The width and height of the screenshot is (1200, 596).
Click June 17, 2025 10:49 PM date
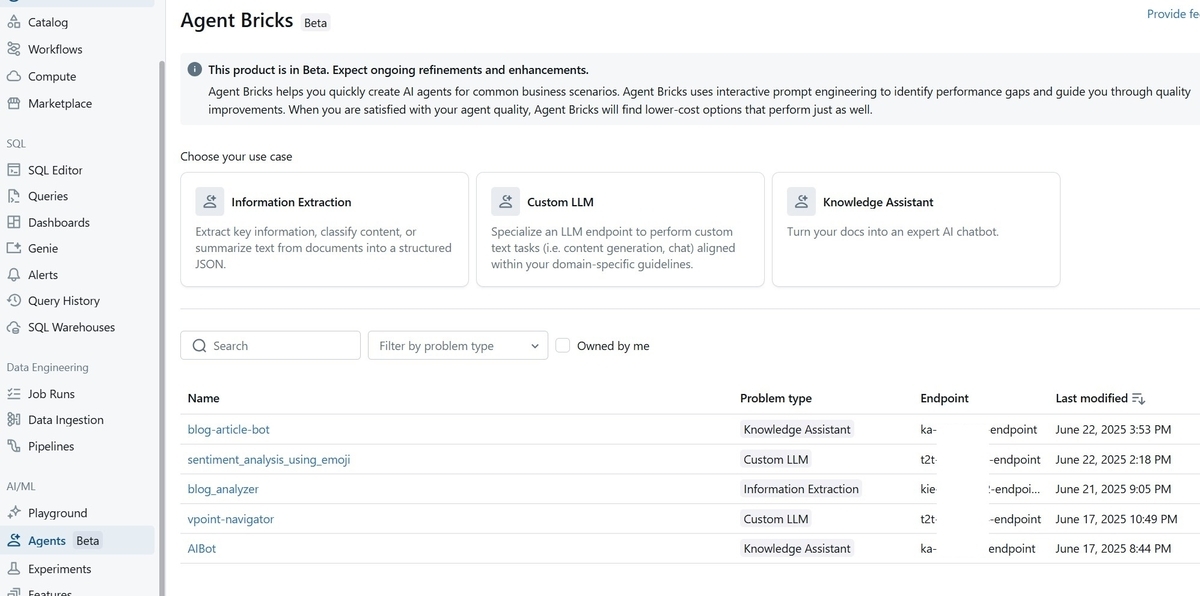[1116, 519]
